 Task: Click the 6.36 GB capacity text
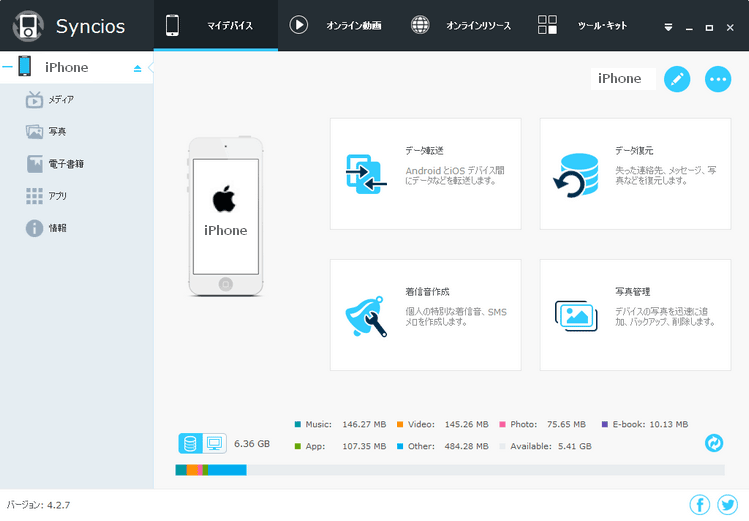coord(252,444)
